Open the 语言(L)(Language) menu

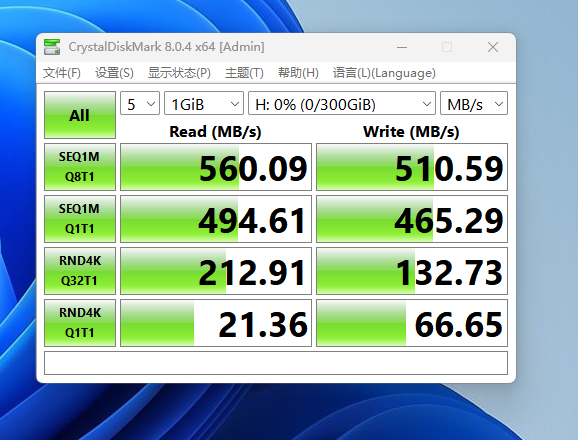[384, 73]
